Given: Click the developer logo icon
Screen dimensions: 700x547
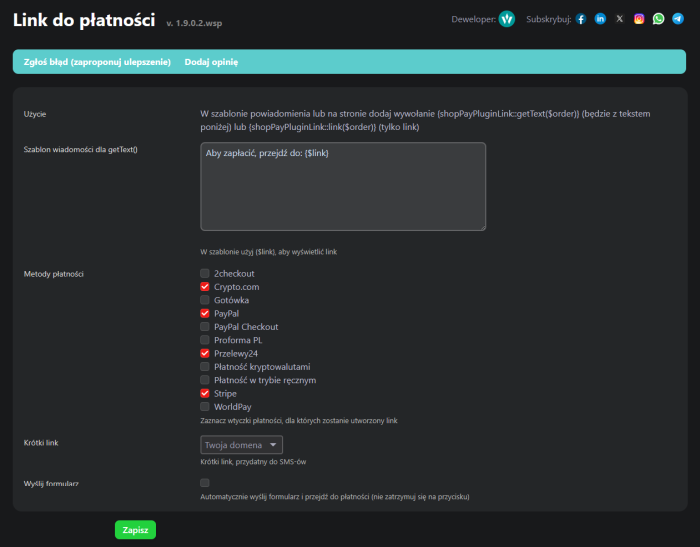Looking at the screenshot, I should pyautogui.click(x=507, y=19).
